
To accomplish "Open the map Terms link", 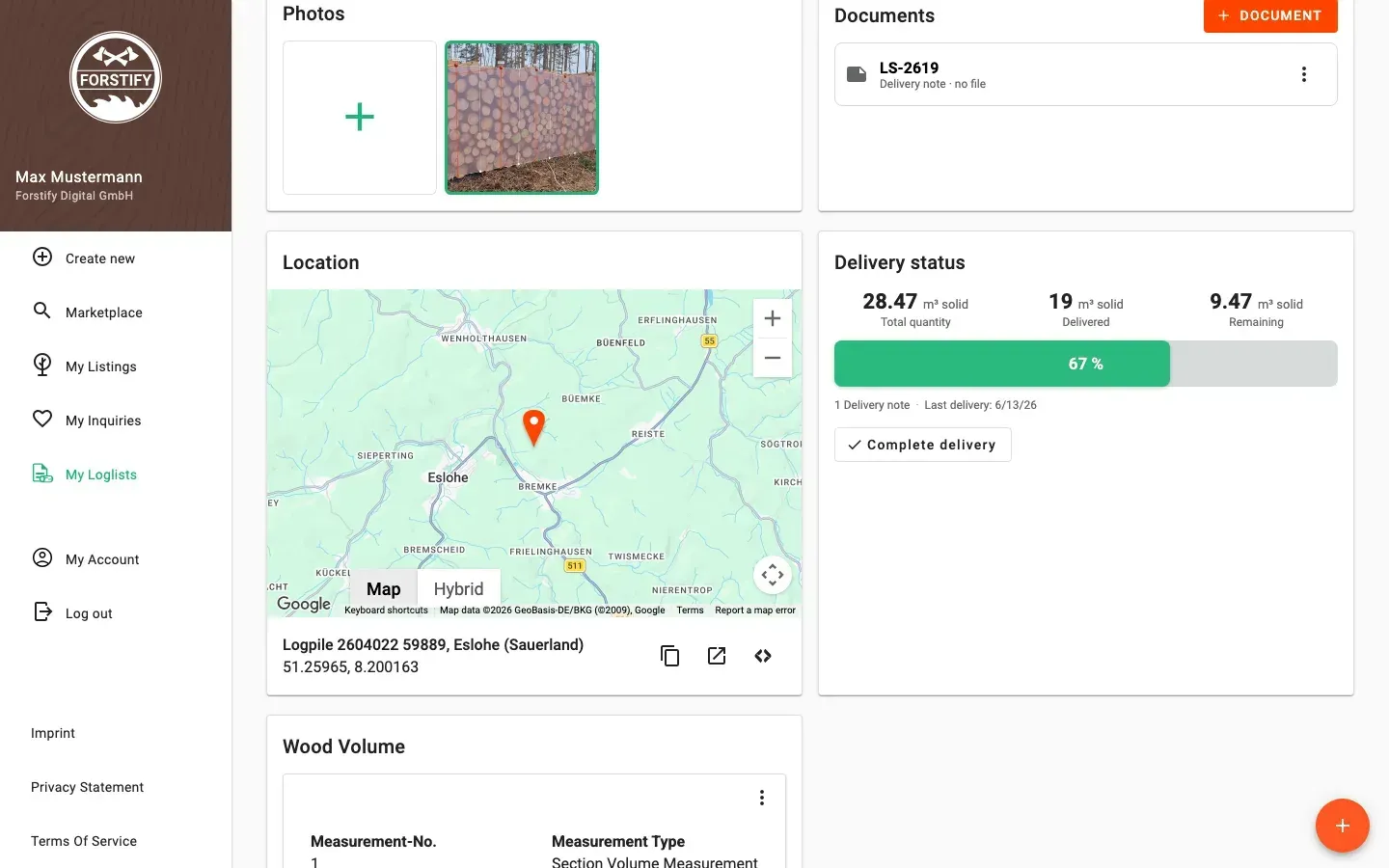I will pyautogui.click(x=690, y=610).
